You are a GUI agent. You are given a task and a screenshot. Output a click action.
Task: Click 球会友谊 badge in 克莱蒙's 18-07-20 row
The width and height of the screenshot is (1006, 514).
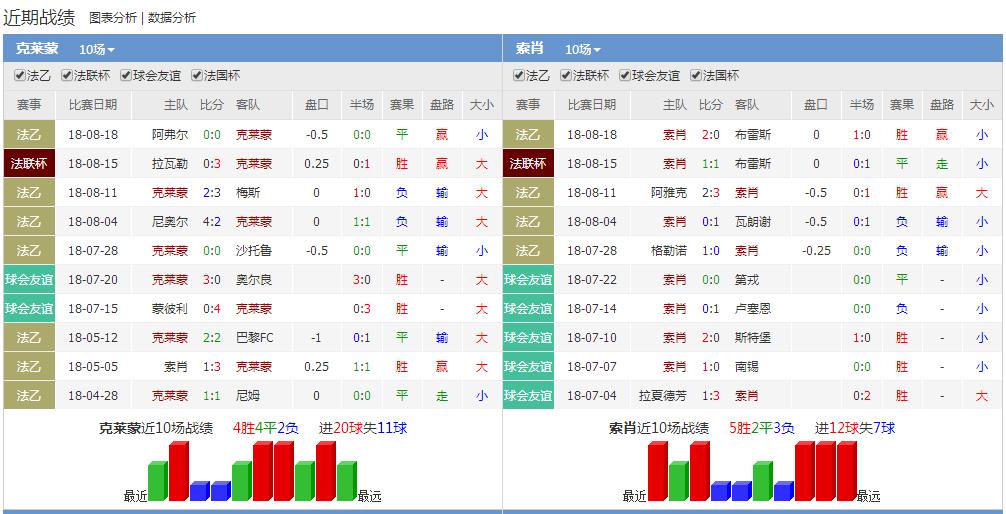(29, 280)
